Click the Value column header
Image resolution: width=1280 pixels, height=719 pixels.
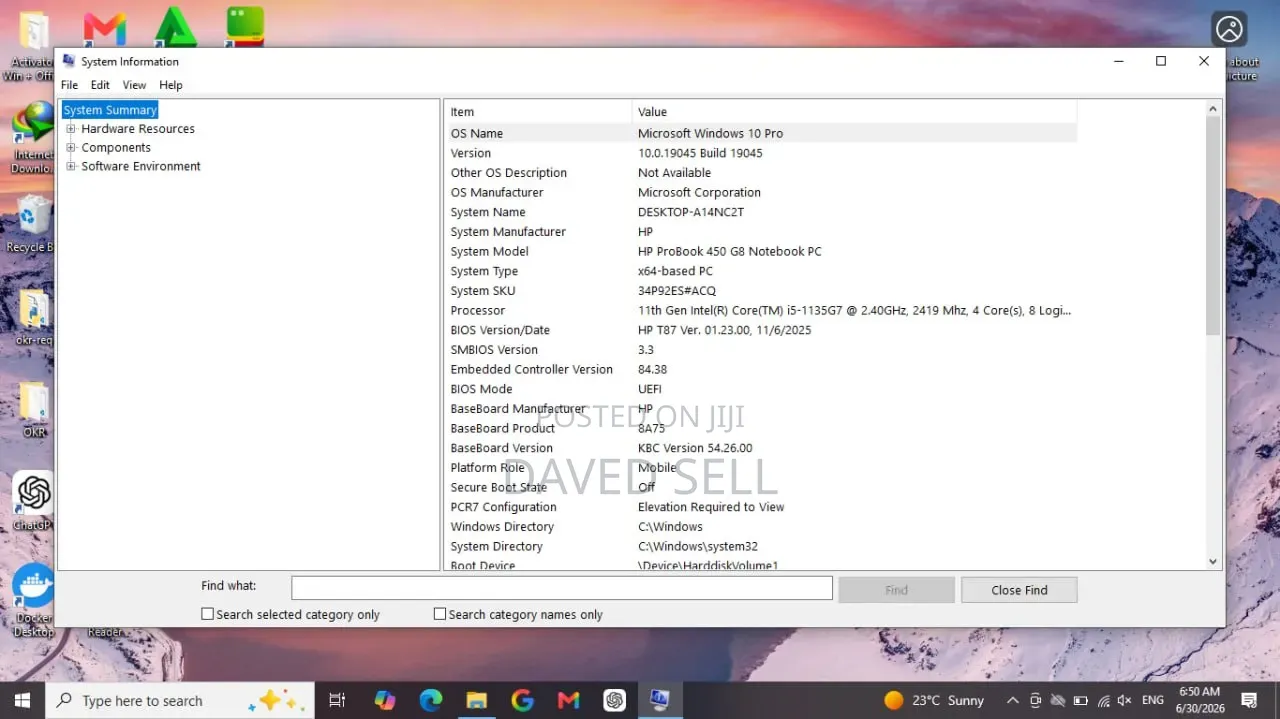854,112
